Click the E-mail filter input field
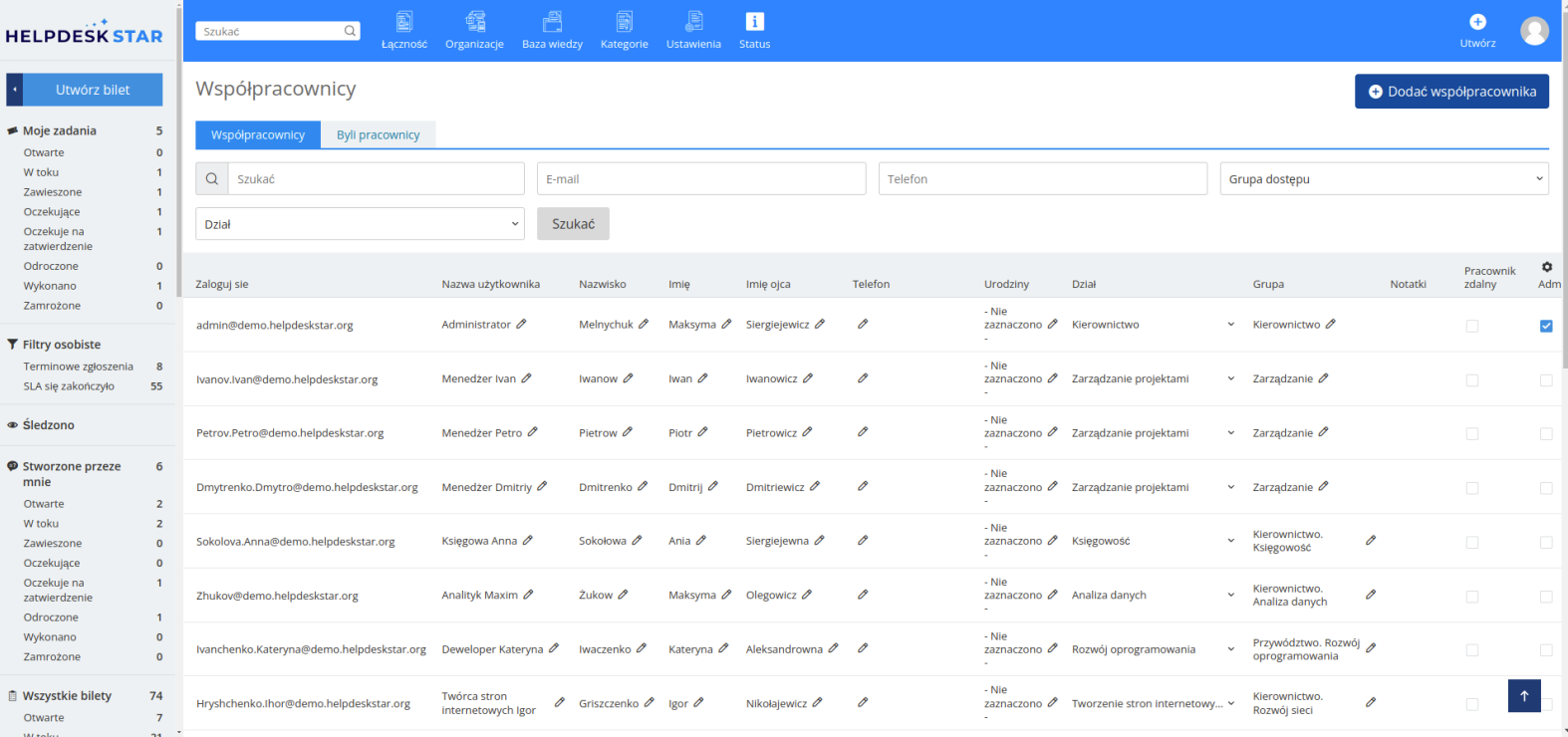 700,179
